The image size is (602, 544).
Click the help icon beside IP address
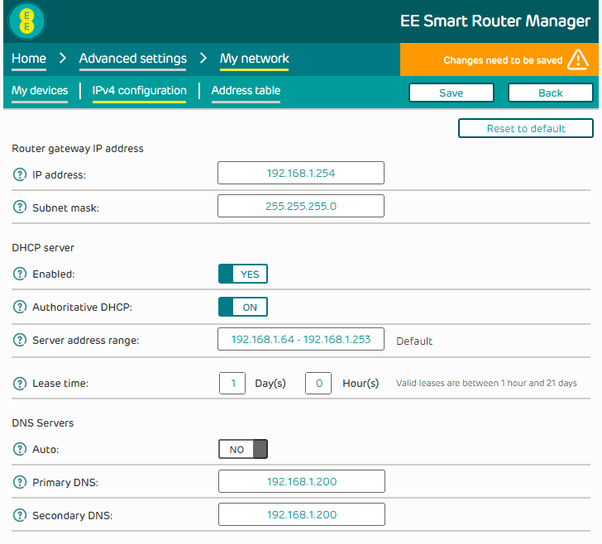20,174
